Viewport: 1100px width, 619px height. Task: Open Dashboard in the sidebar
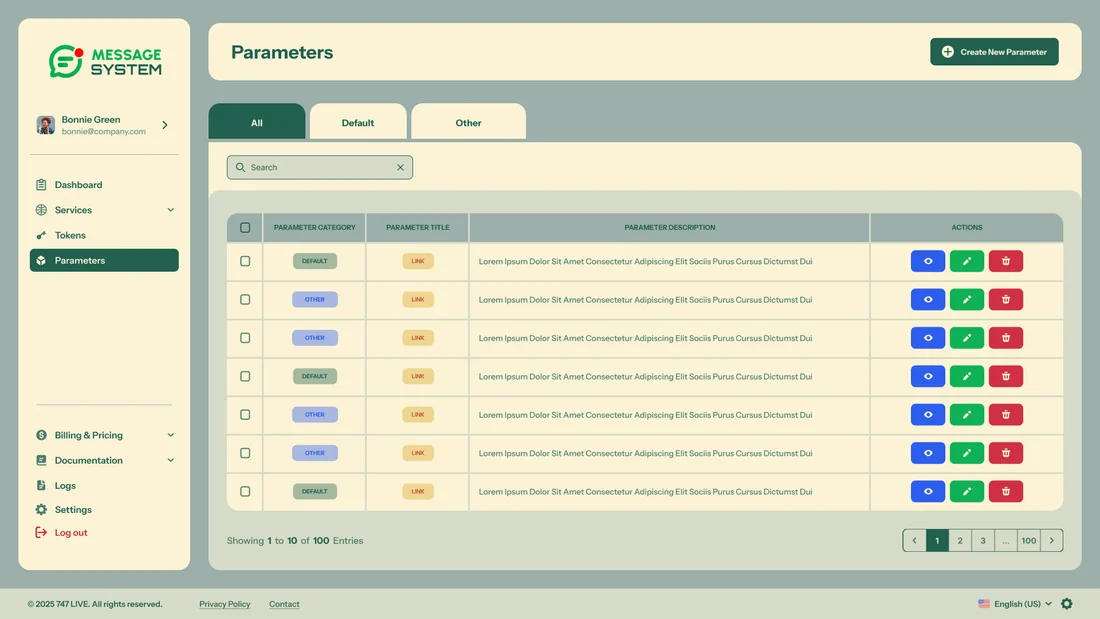tap(104, 185)
